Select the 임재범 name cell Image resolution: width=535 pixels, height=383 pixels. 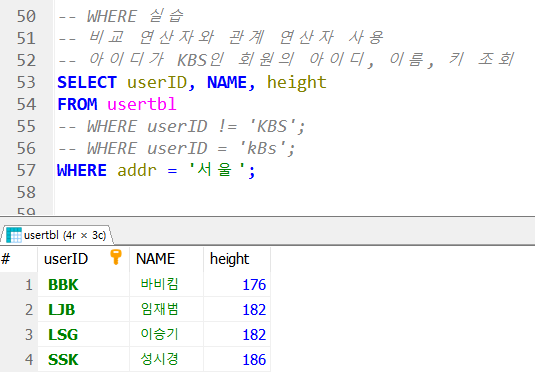click(167, 310)
